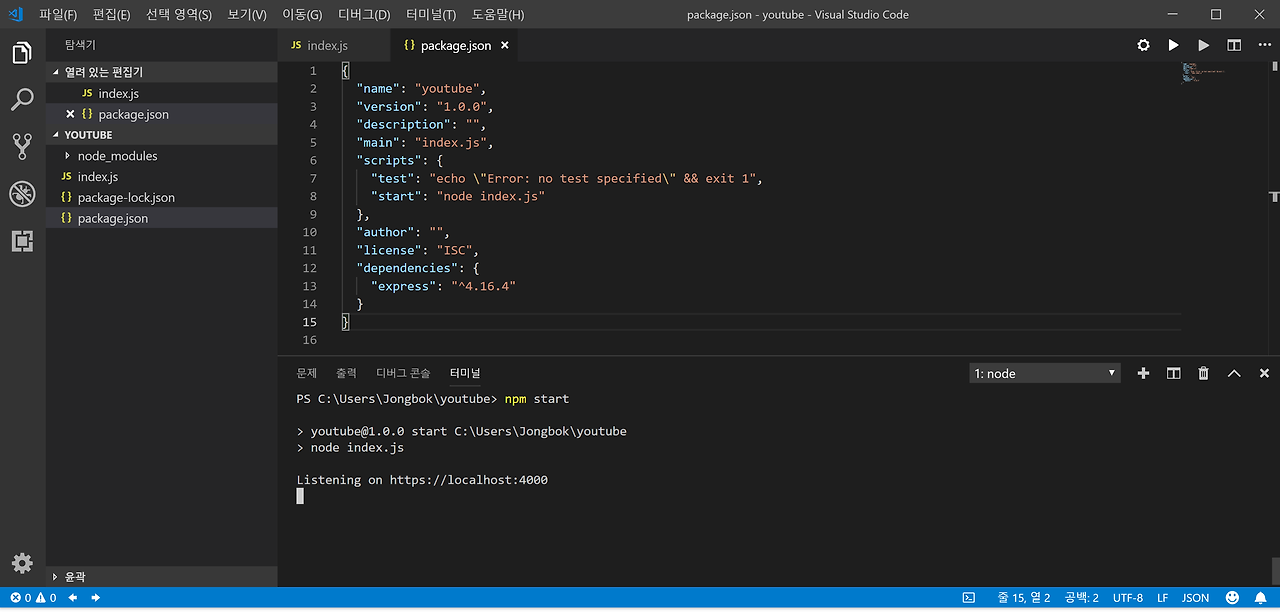This screenshot has height=612, width=1280.
Task: Open the 이동(G) menu
Action: click(x=302, y=15)
